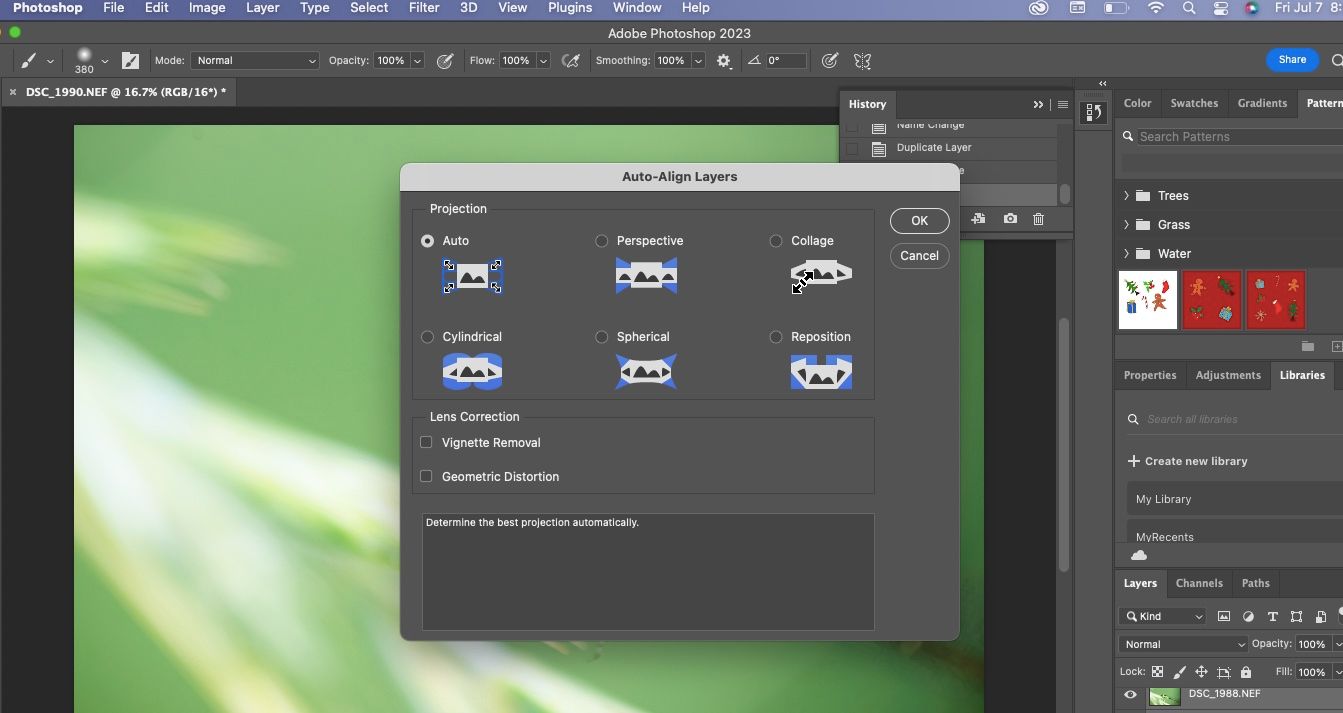
Task: Open the Filter menu
Action: click(424, 8)
